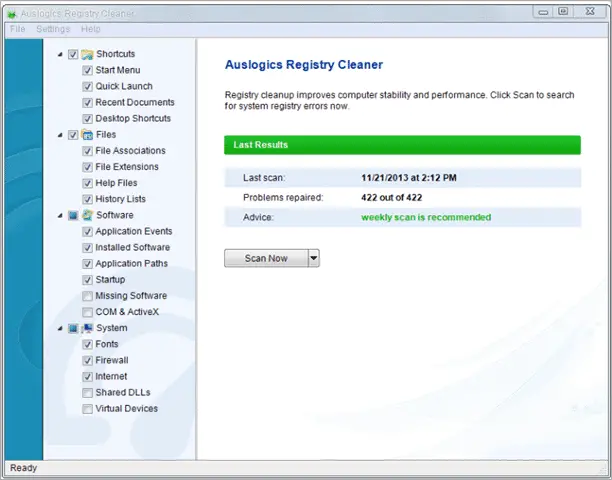Toggle the System group checkbox

73,328
